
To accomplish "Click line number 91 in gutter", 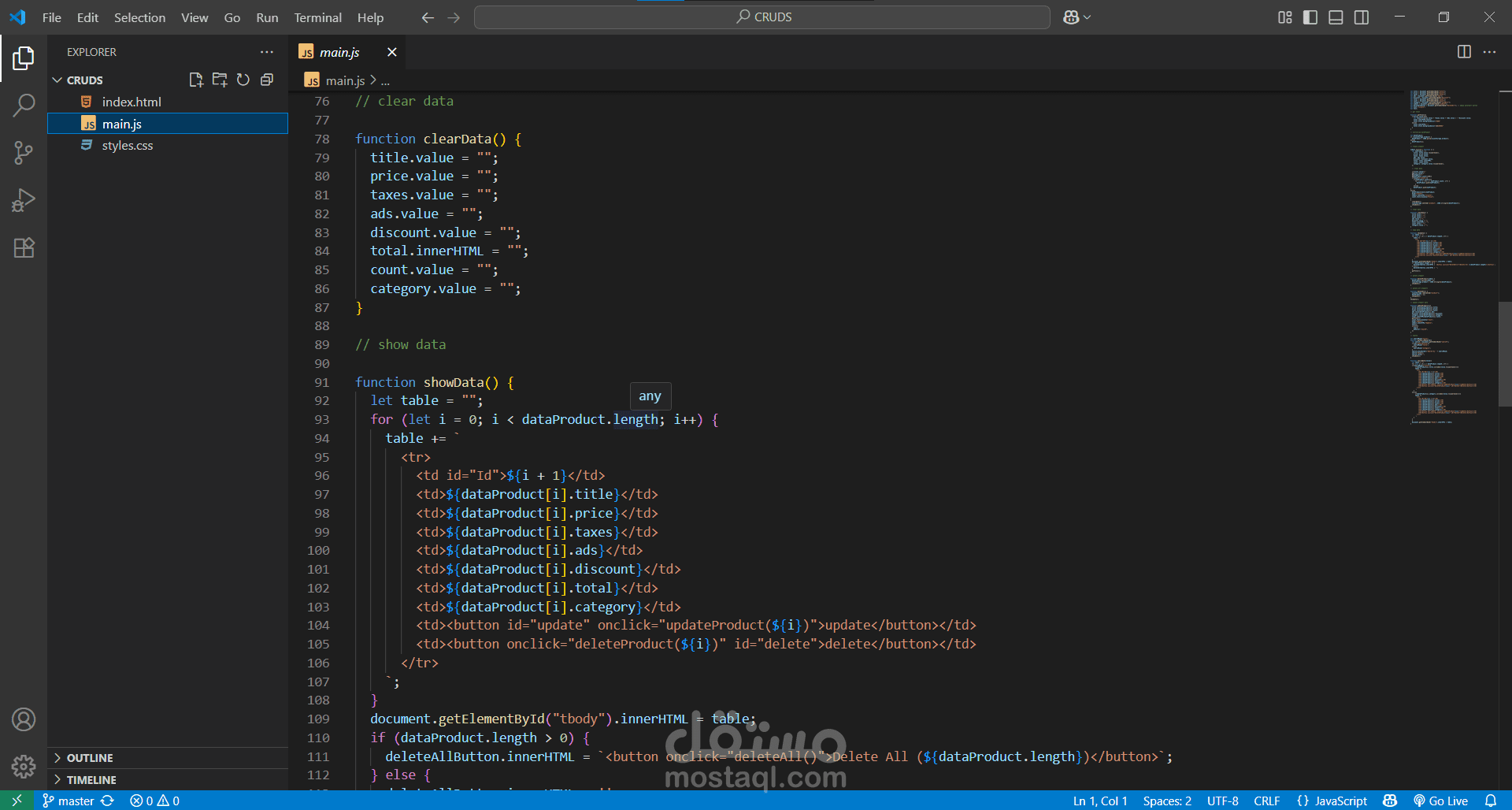I will 322,382.
